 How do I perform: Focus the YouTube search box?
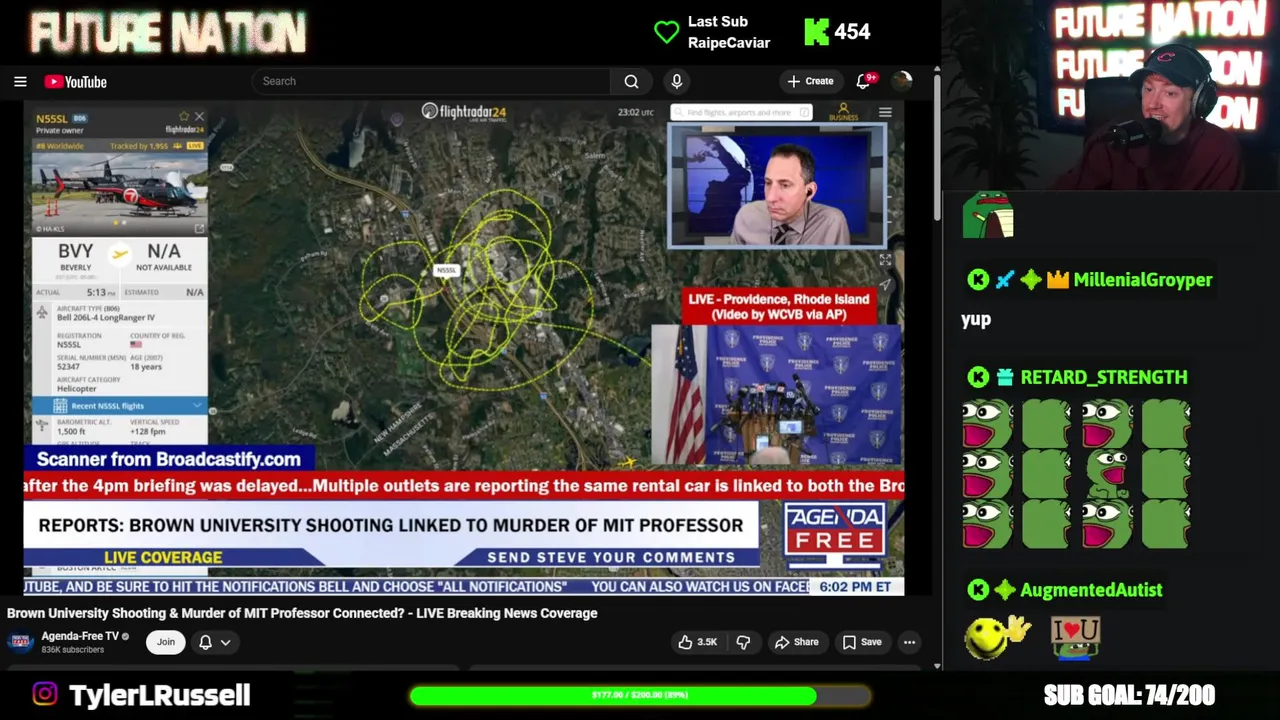click(431, 81)
